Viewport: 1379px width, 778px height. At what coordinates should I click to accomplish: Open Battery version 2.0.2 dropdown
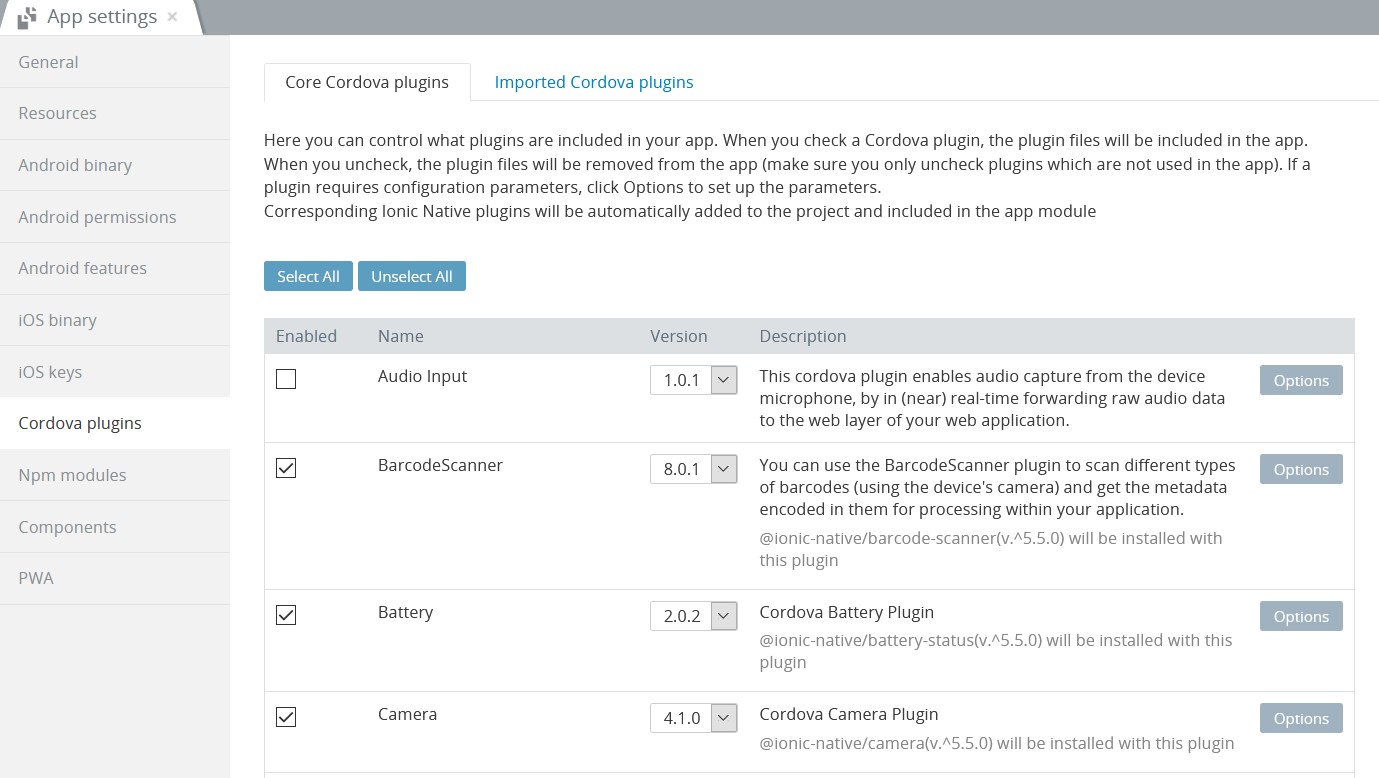[694, 616]
